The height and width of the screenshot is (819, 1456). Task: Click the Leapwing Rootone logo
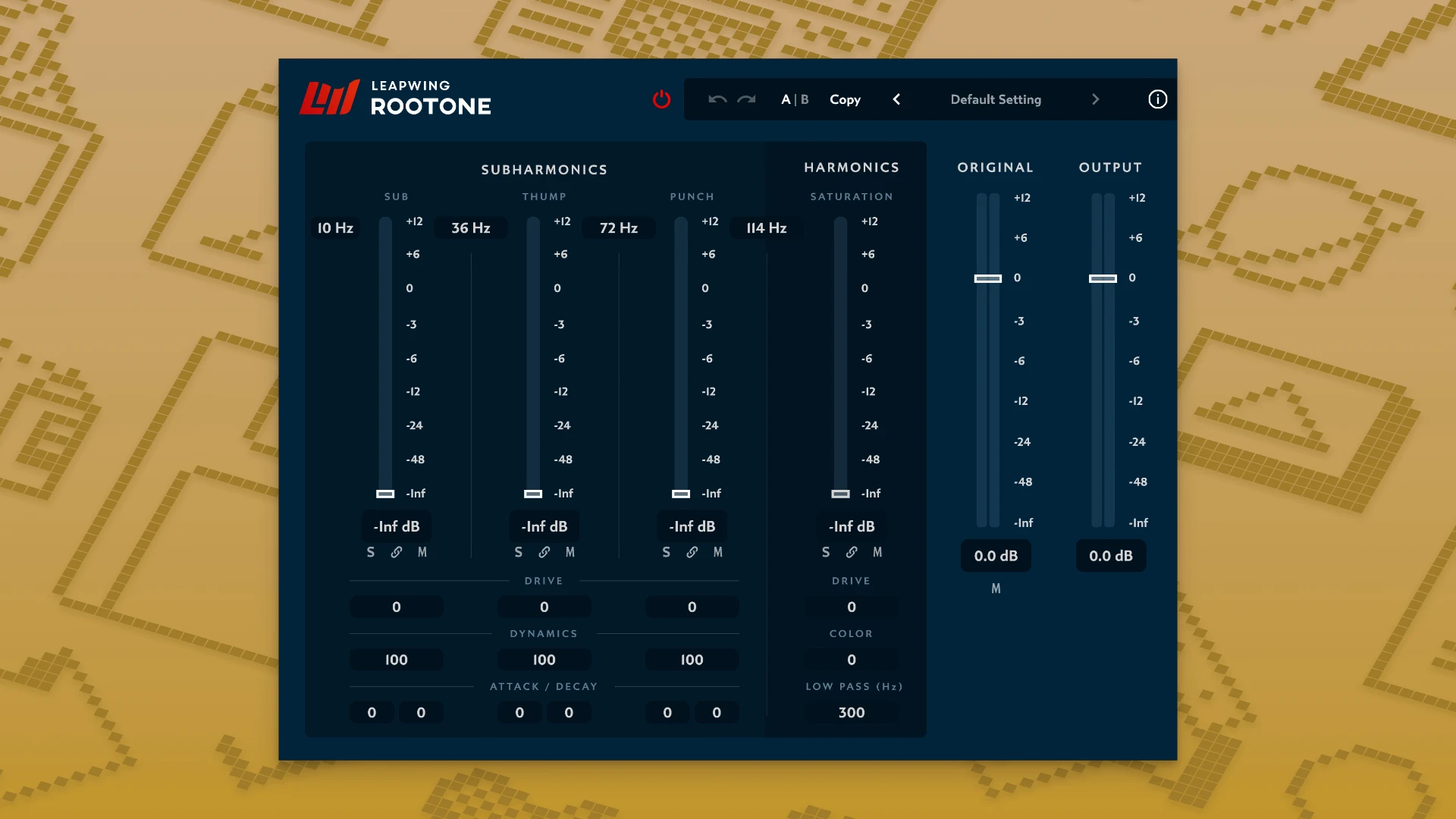click(x=396, y=97)
